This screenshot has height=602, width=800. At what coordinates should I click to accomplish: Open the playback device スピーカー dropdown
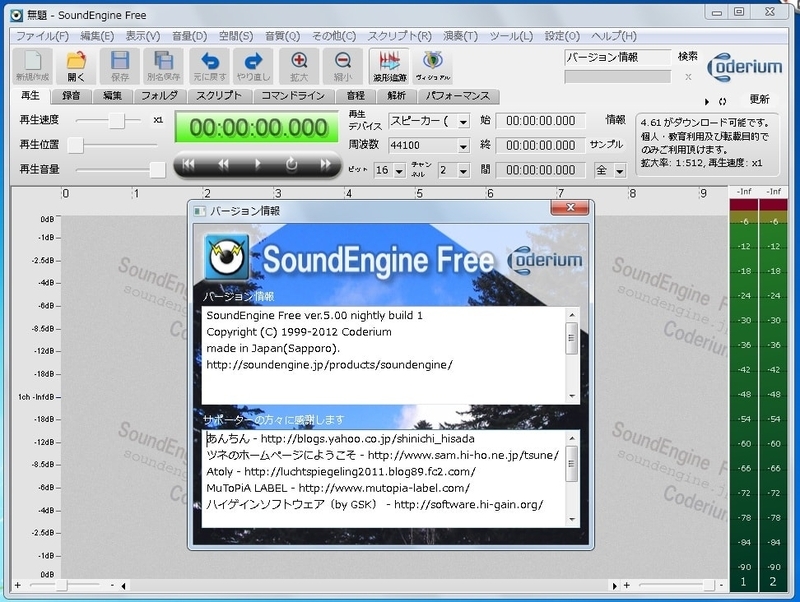[x=463, y=121]
